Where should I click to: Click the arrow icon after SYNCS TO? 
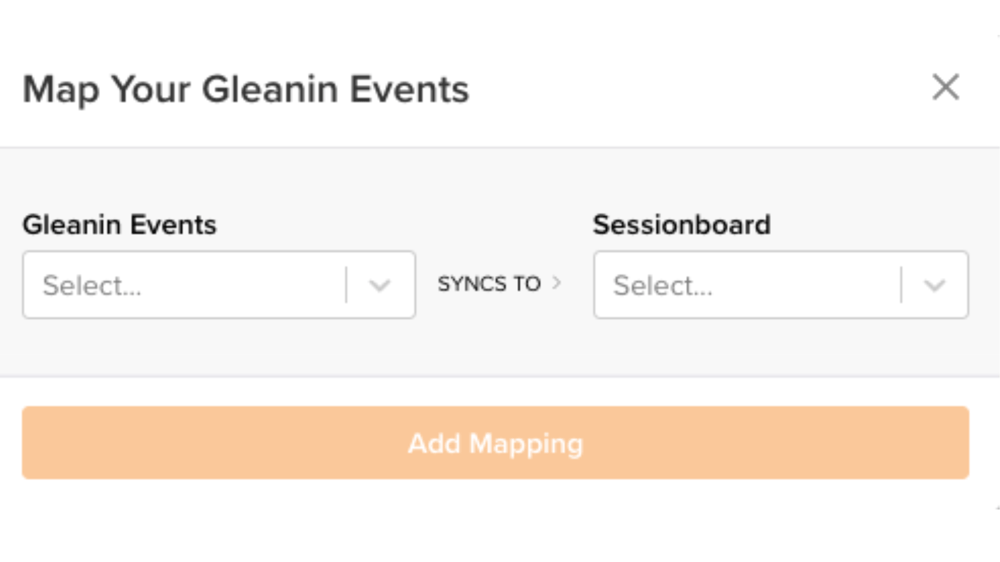coord(557,283)
